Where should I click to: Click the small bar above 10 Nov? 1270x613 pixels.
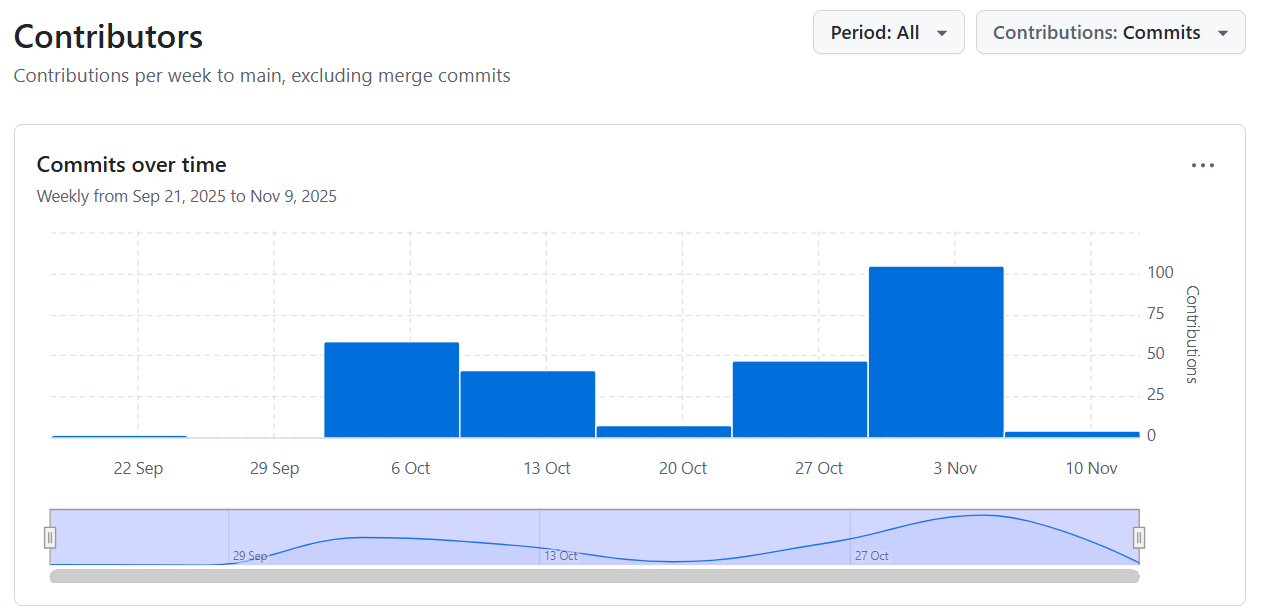[1071, 434]
